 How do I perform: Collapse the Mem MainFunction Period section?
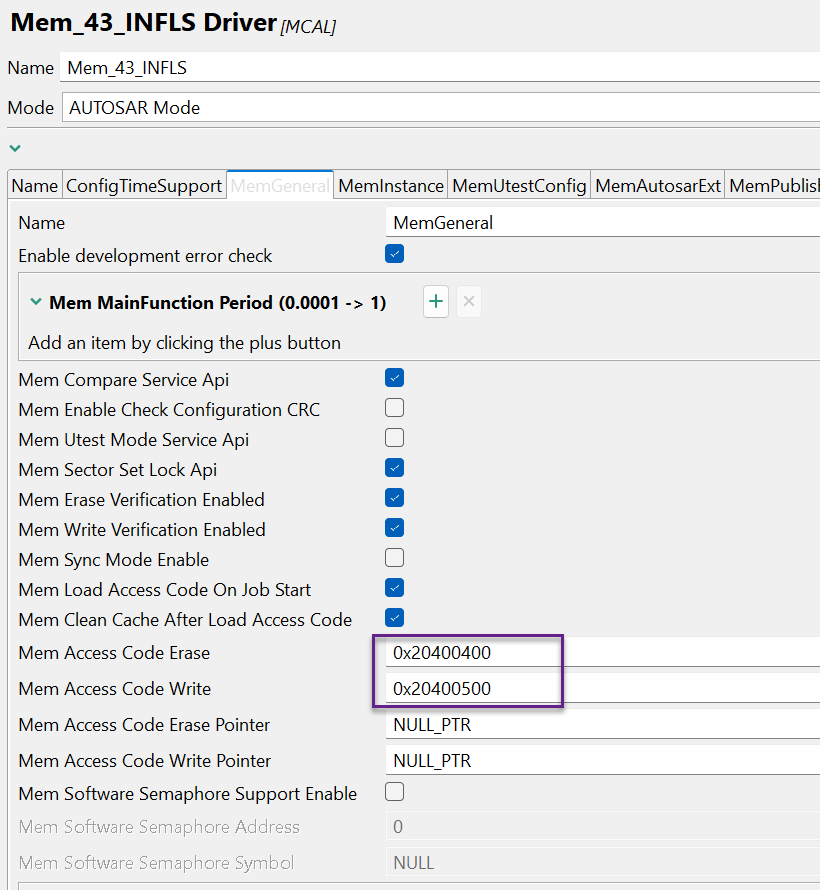(x=36, y=302)
